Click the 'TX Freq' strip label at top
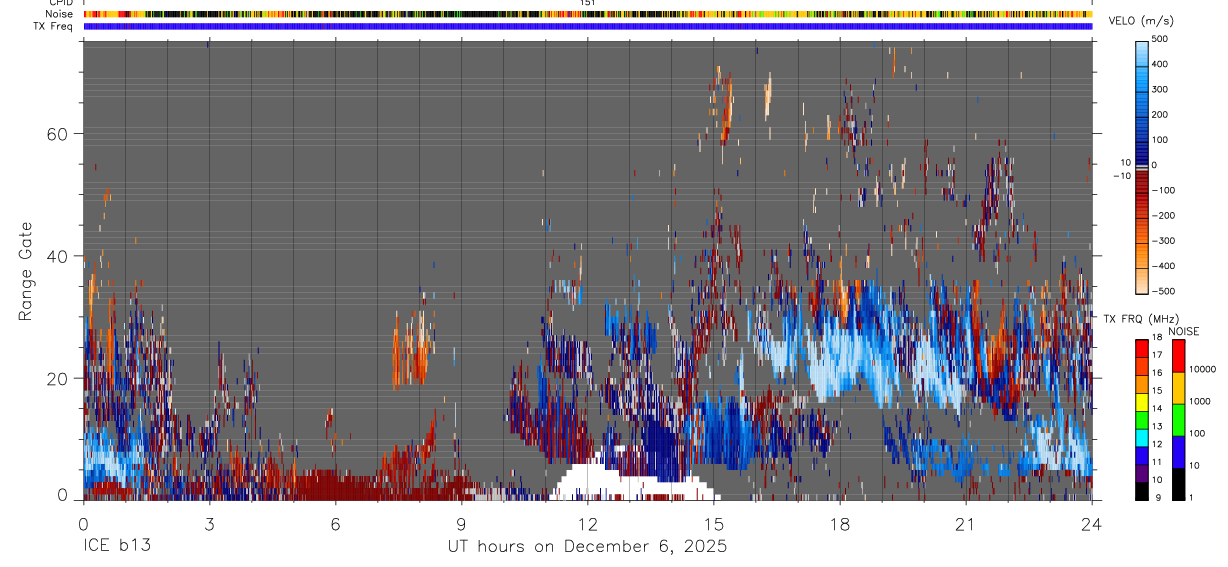The image size is (1228, 567). point(54,26)
